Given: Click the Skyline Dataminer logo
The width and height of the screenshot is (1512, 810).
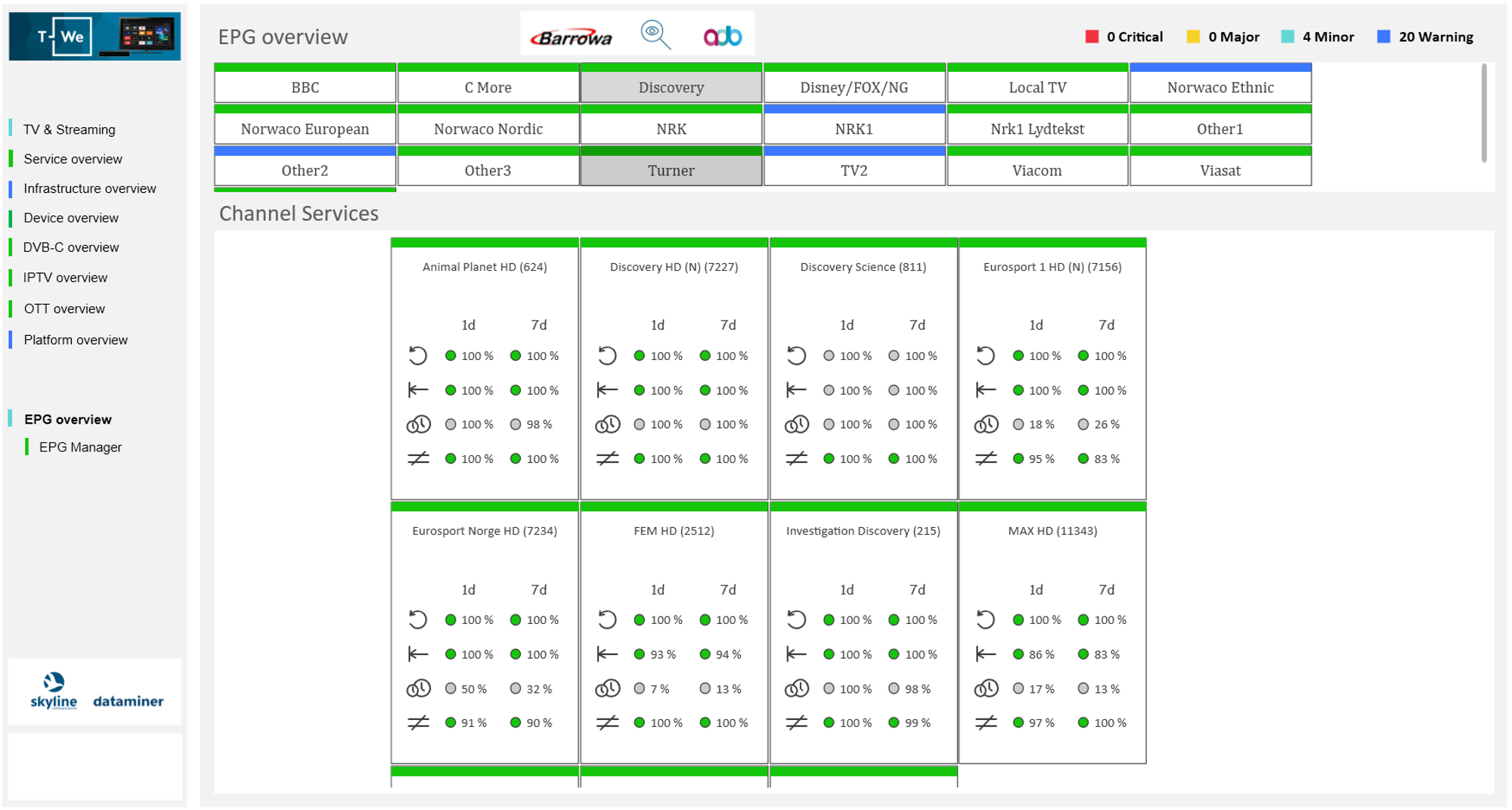Looking at the screenshot, I should (x=95, y=691).
